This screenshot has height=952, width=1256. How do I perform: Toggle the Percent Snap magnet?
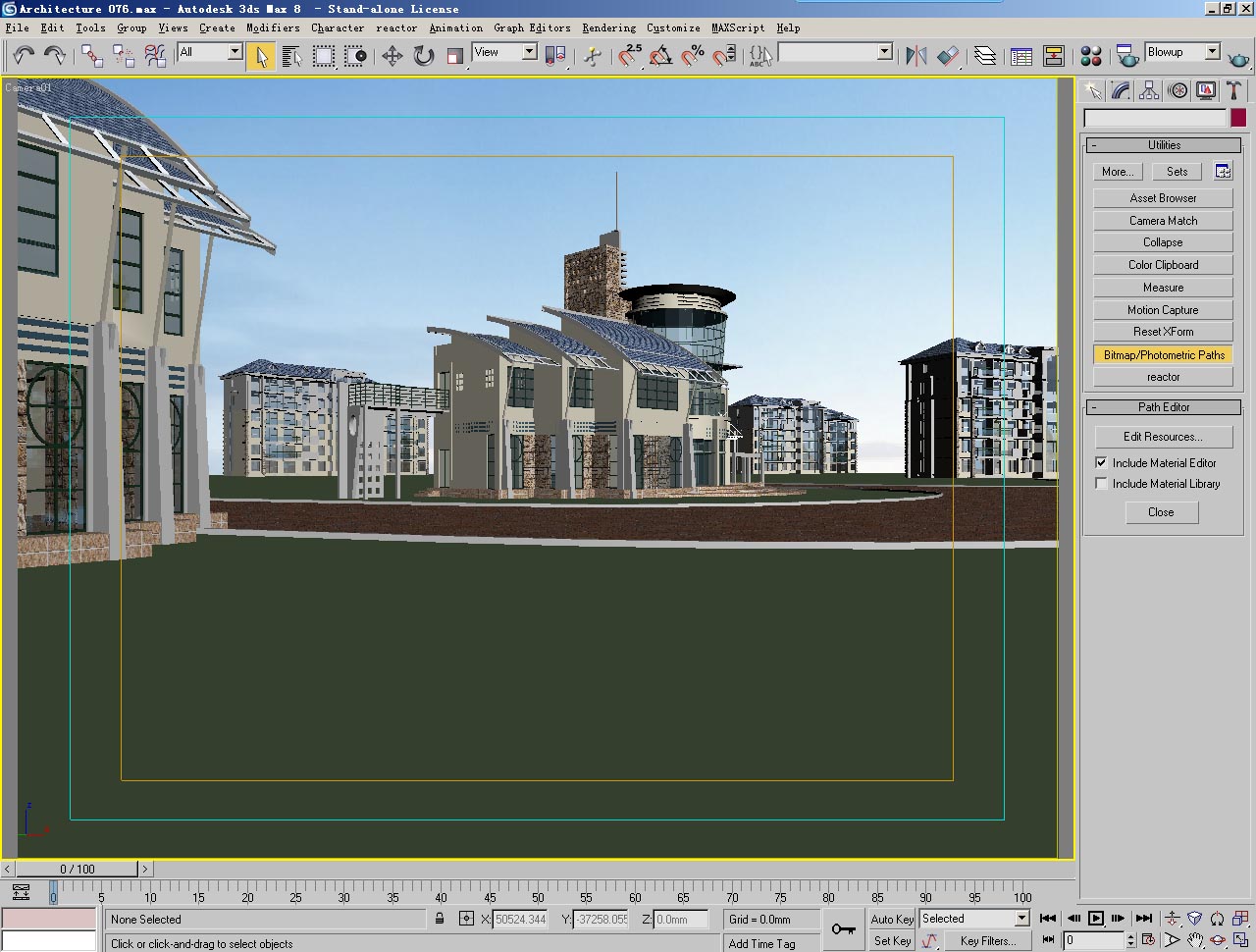[x=693, y=56]
